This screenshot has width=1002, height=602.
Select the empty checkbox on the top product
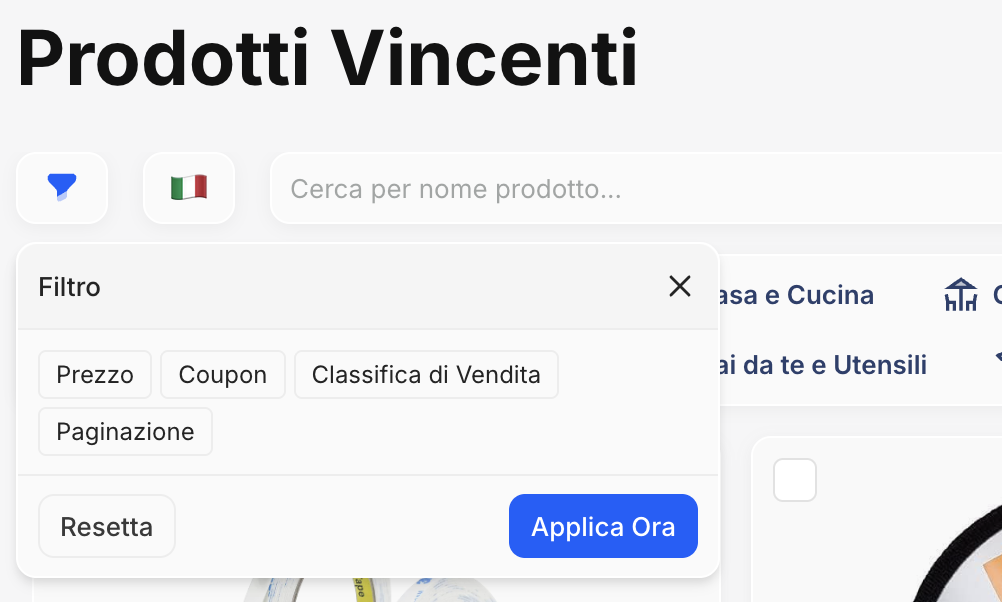[794, 480]
